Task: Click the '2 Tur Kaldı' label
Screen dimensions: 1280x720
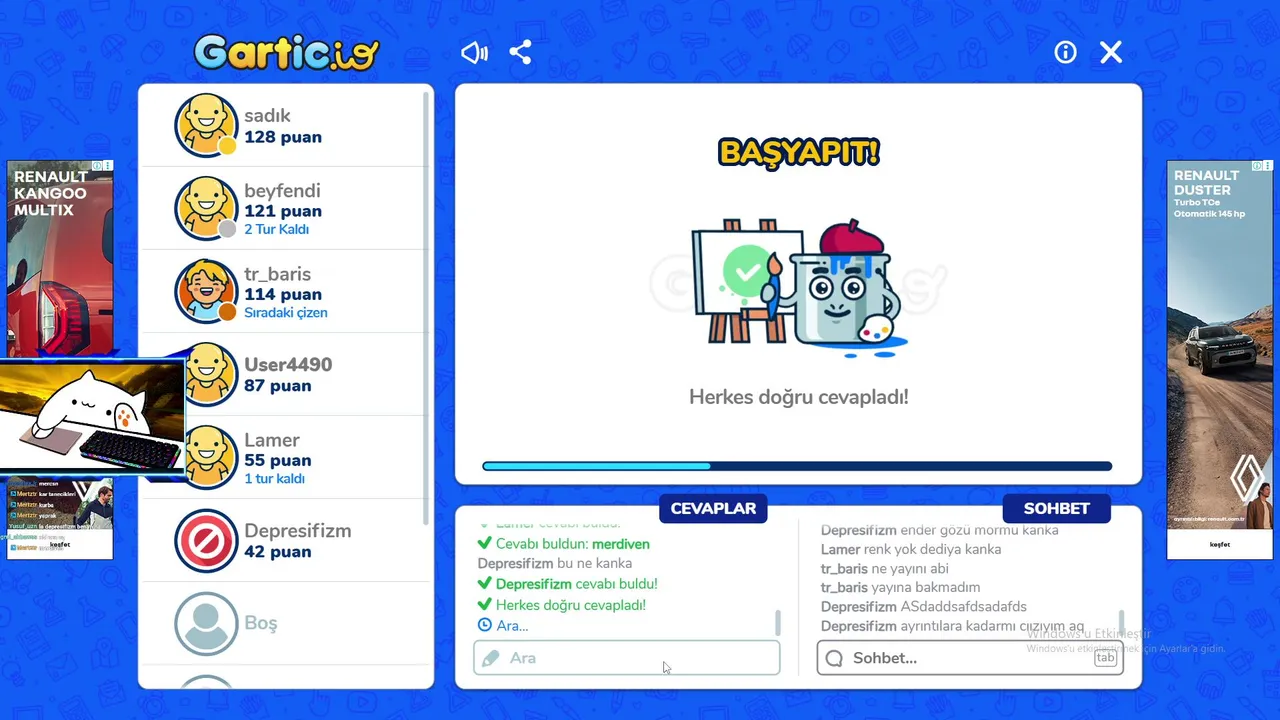Action: [277, 229]
